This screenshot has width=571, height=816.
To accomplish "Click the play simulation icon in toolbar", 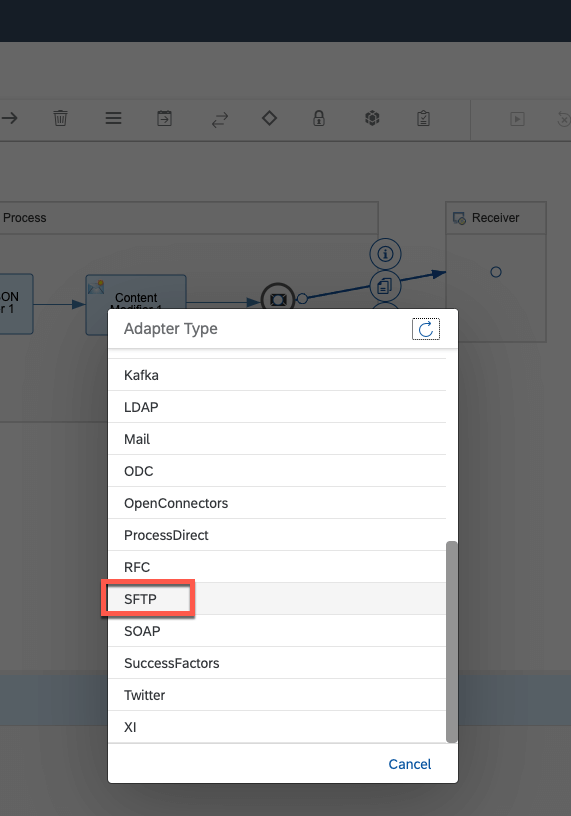I will pos(517,119).
